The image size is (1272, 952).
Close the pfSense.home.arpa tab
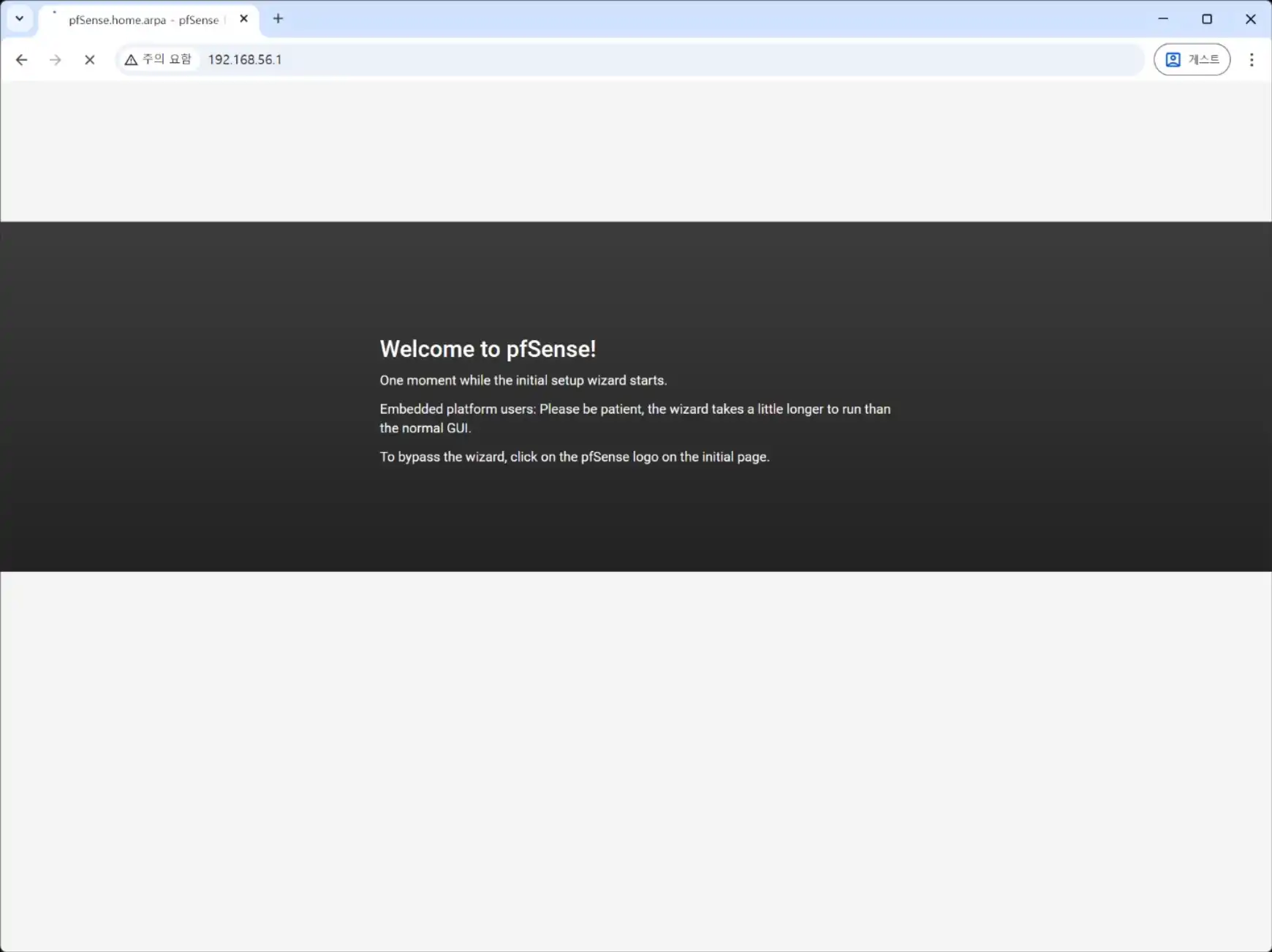click(244, 19)
